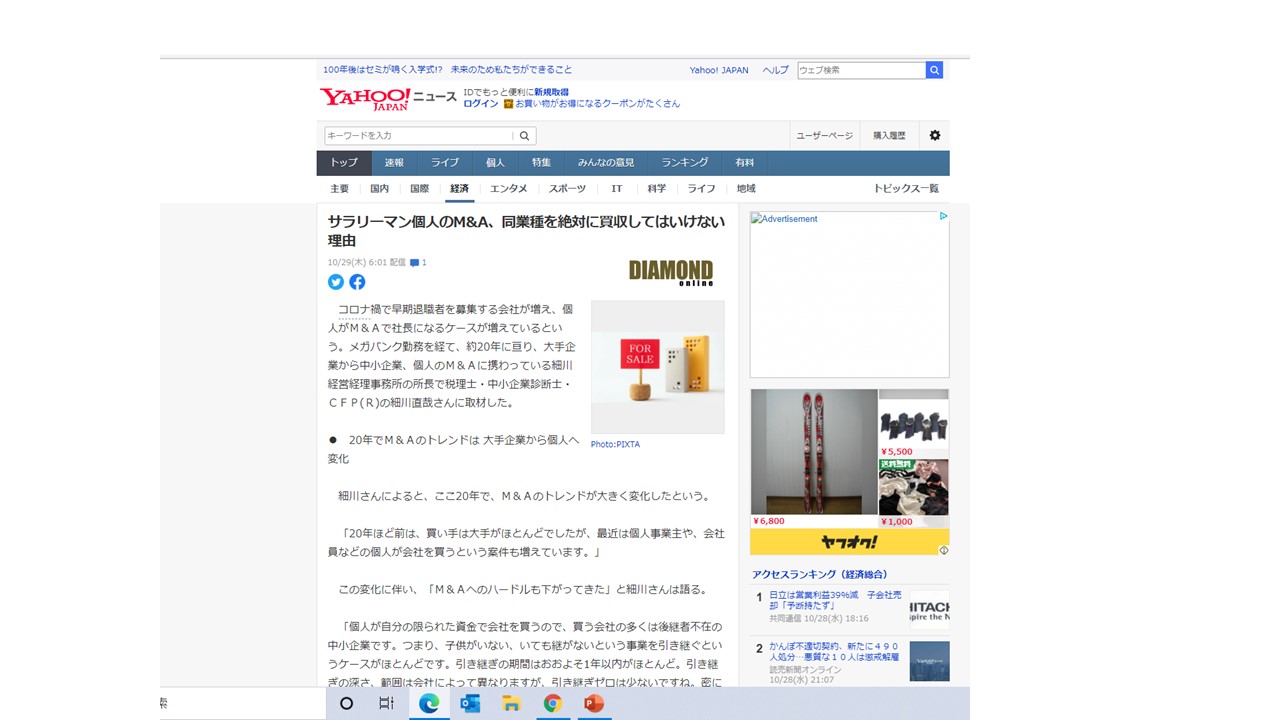Open Google Chrome from taskbar
This screenshot has height=720, width=1280.
(552, 703)
